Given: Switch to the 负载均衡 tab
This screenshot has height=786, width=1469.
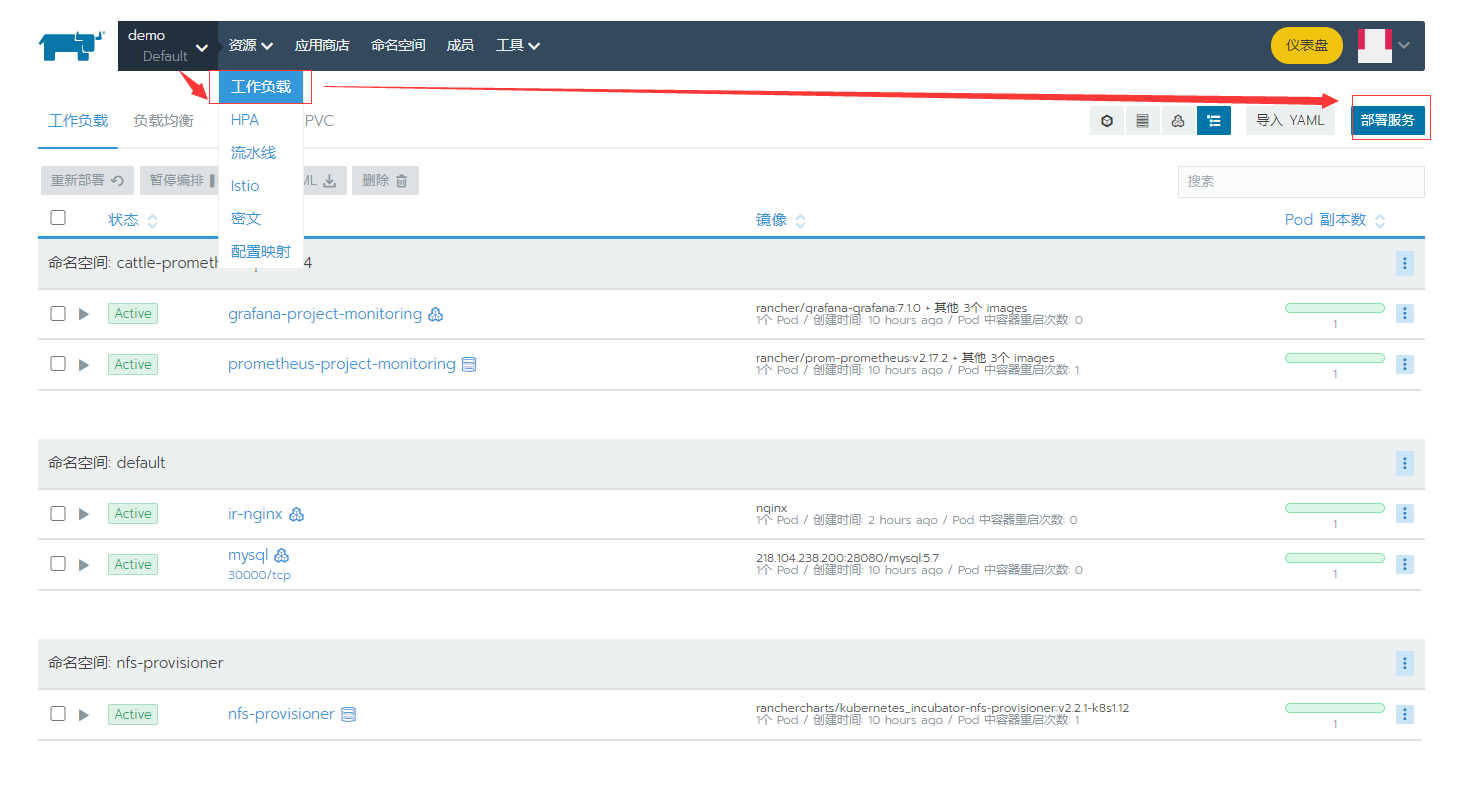Looking at the screenshot, I should point(163,120).
